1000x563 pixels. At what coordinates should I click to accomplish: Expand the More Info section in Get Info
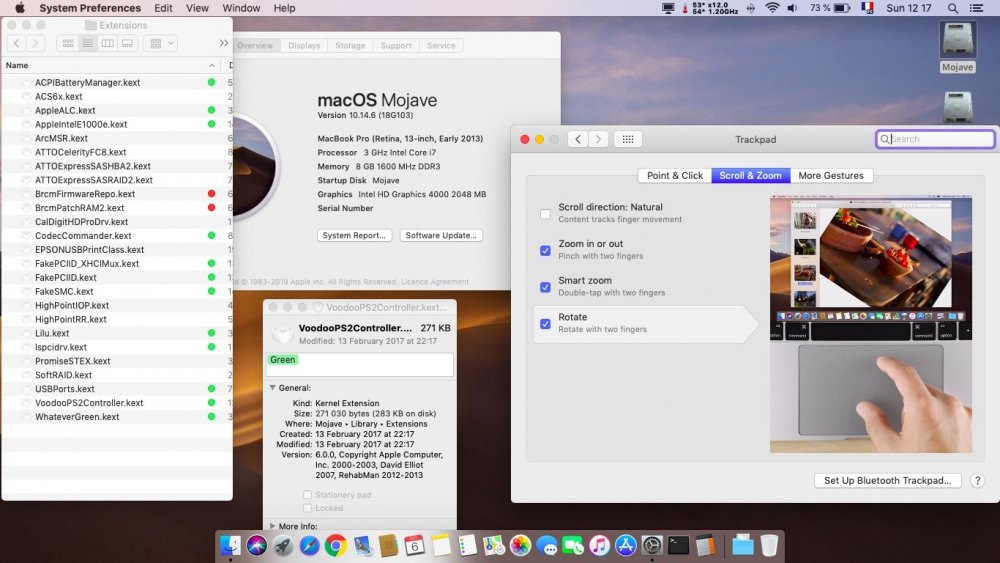click(273, 526)
